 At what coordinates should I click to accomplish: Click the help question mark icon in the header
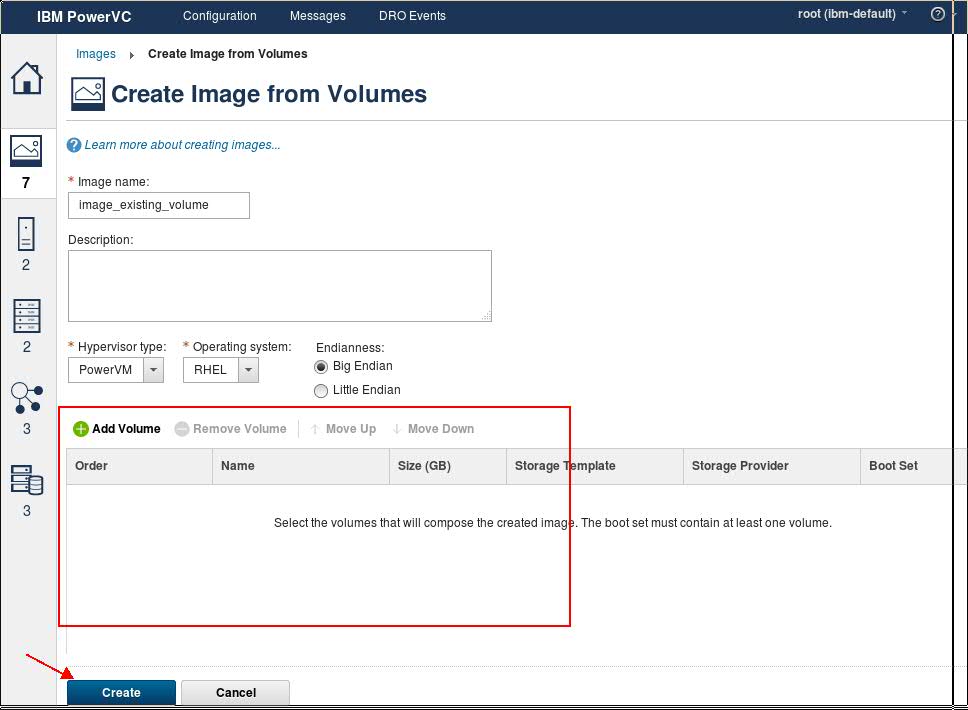[937, 14]
